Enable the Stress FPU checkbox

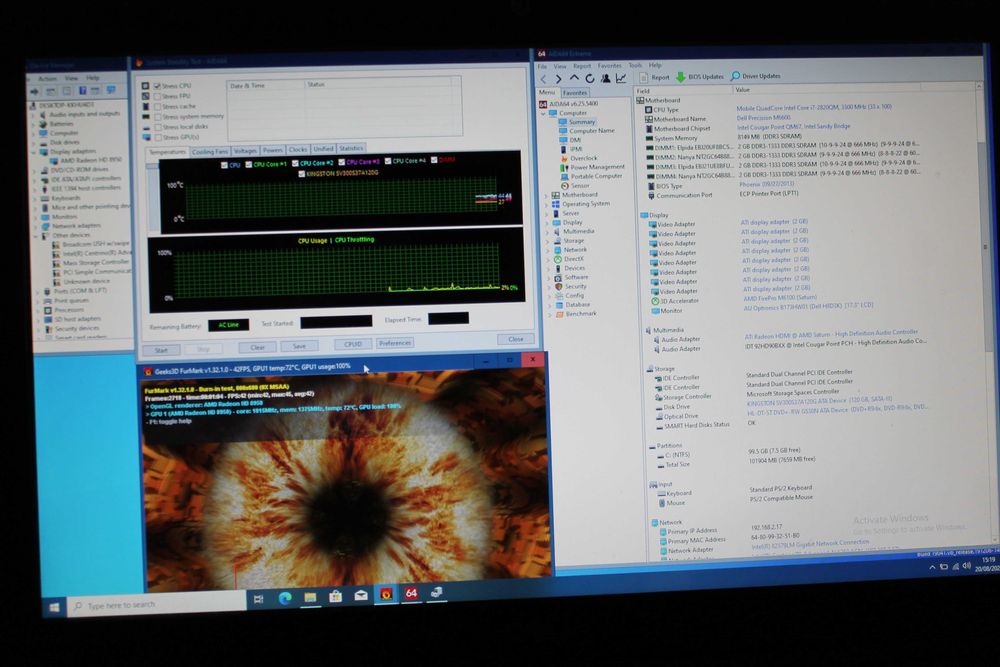[x=157, y=96]
